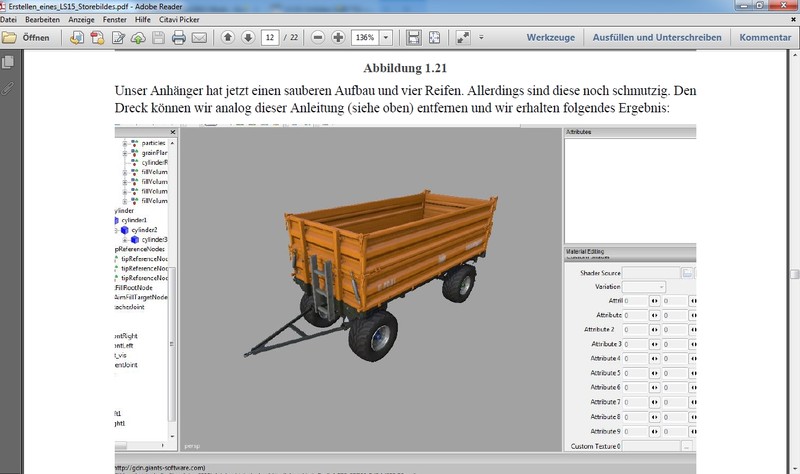Open the Werkzeuge pane
The image size is (800, 474).
coord(553,38)
